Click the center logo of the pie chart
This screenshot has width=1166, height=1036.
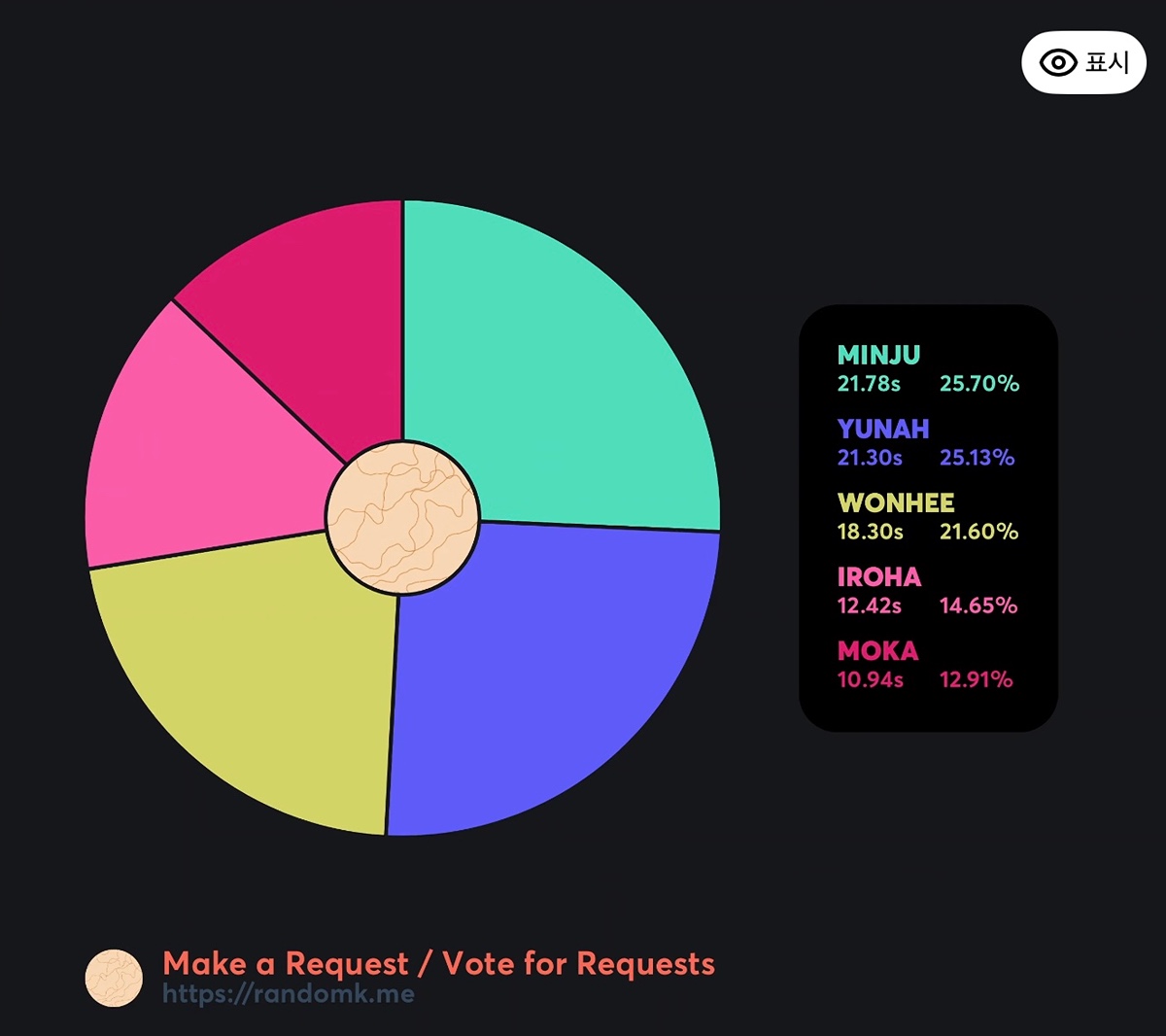coord(402,516)
